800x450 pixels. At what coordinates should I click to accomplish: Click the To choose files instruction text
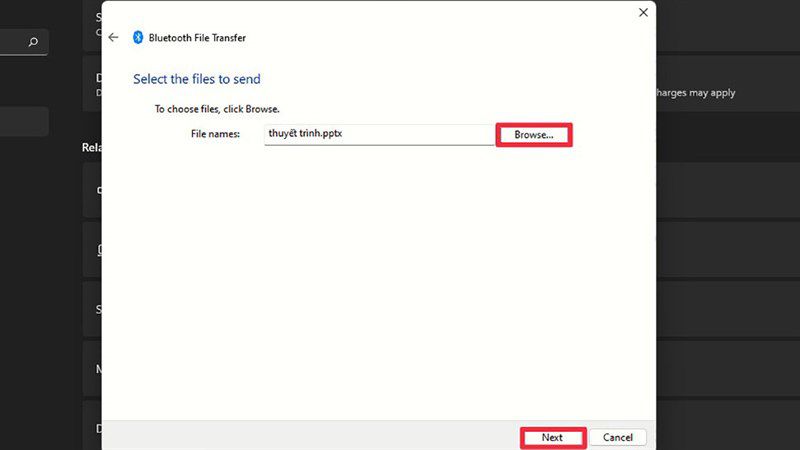217,109
